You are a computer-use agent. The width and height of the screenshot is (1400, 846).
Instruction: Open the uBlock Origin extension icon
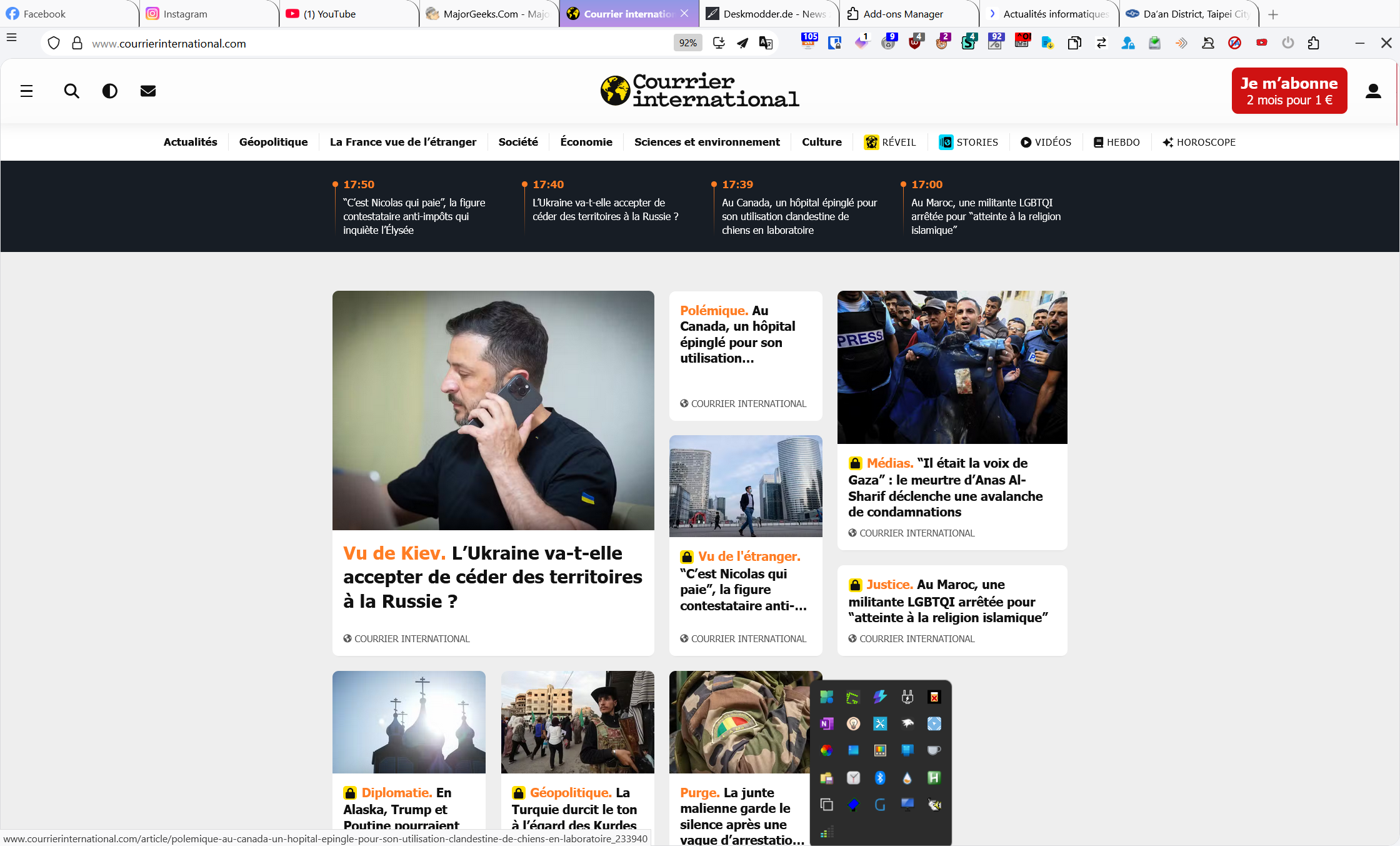tap(915, 43)
